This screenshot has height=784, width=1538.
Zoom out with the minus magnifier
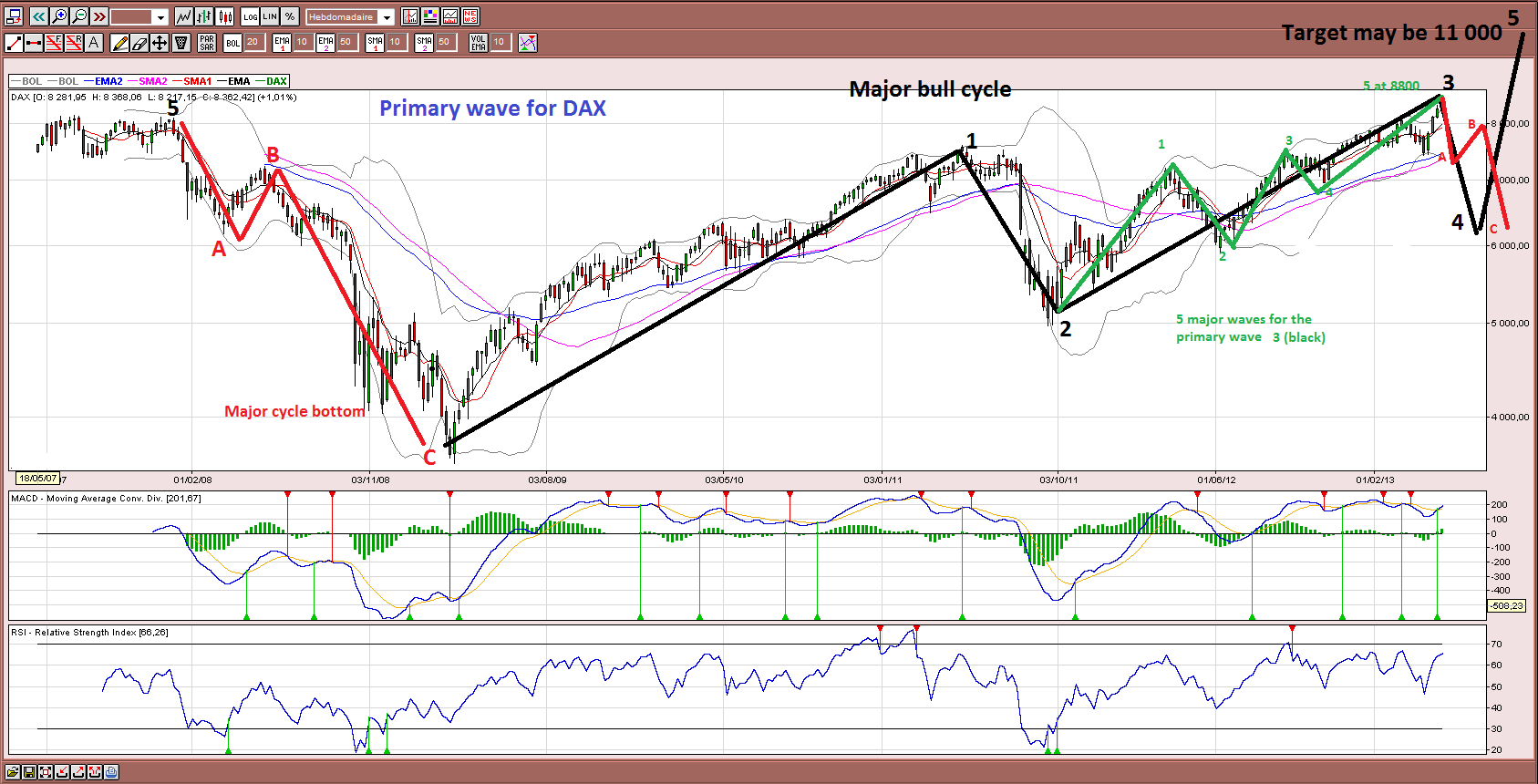(79, 16)
